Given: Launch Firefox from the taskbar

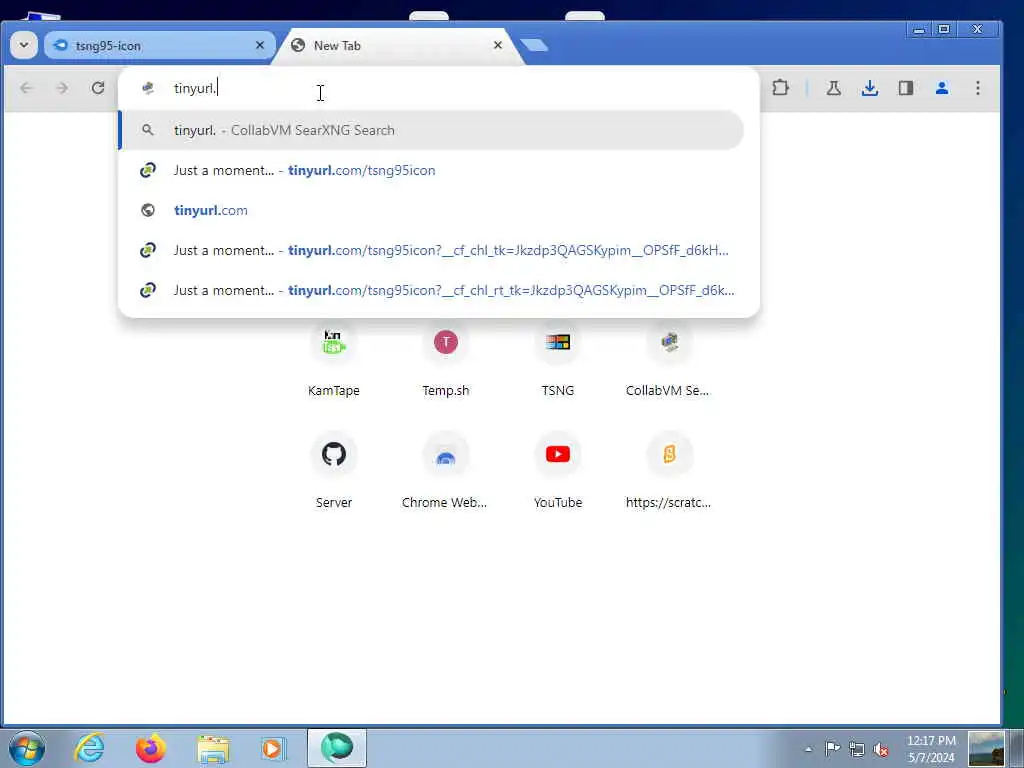Looking at the screenshot, I should (151, 748).
